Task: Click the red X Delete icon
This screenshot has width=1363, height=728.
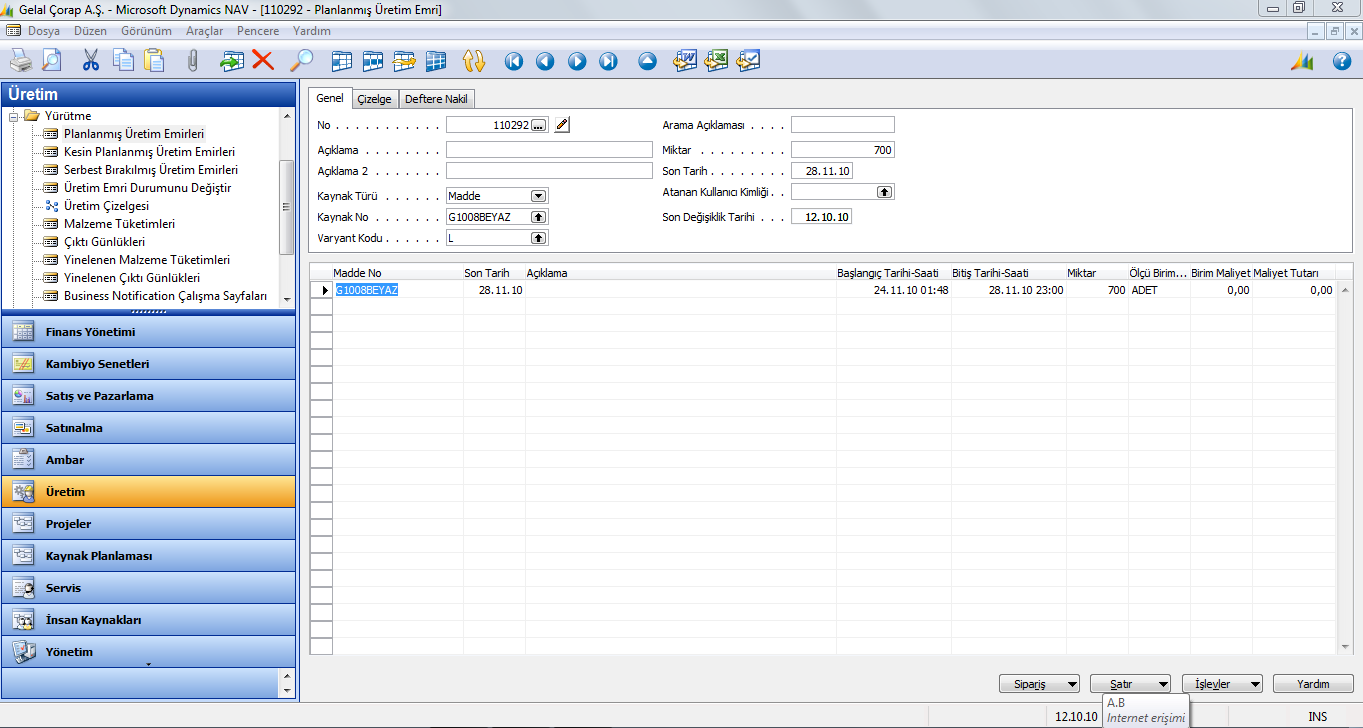Action: (263, 61)
